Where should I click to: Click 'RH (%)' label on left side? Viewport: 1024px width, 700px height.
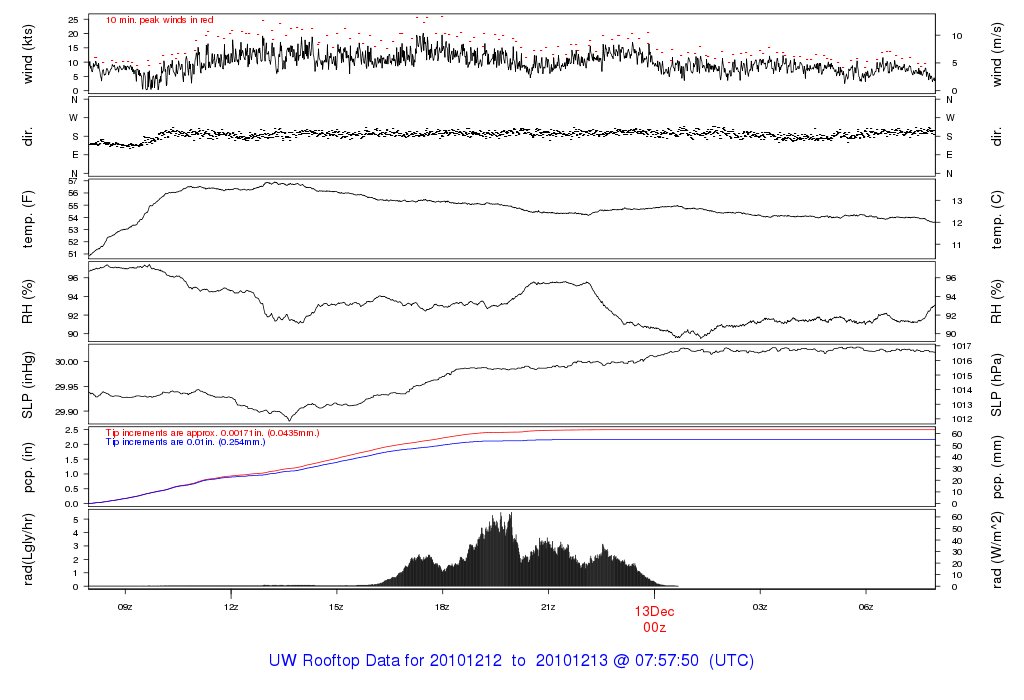point(27,302)
